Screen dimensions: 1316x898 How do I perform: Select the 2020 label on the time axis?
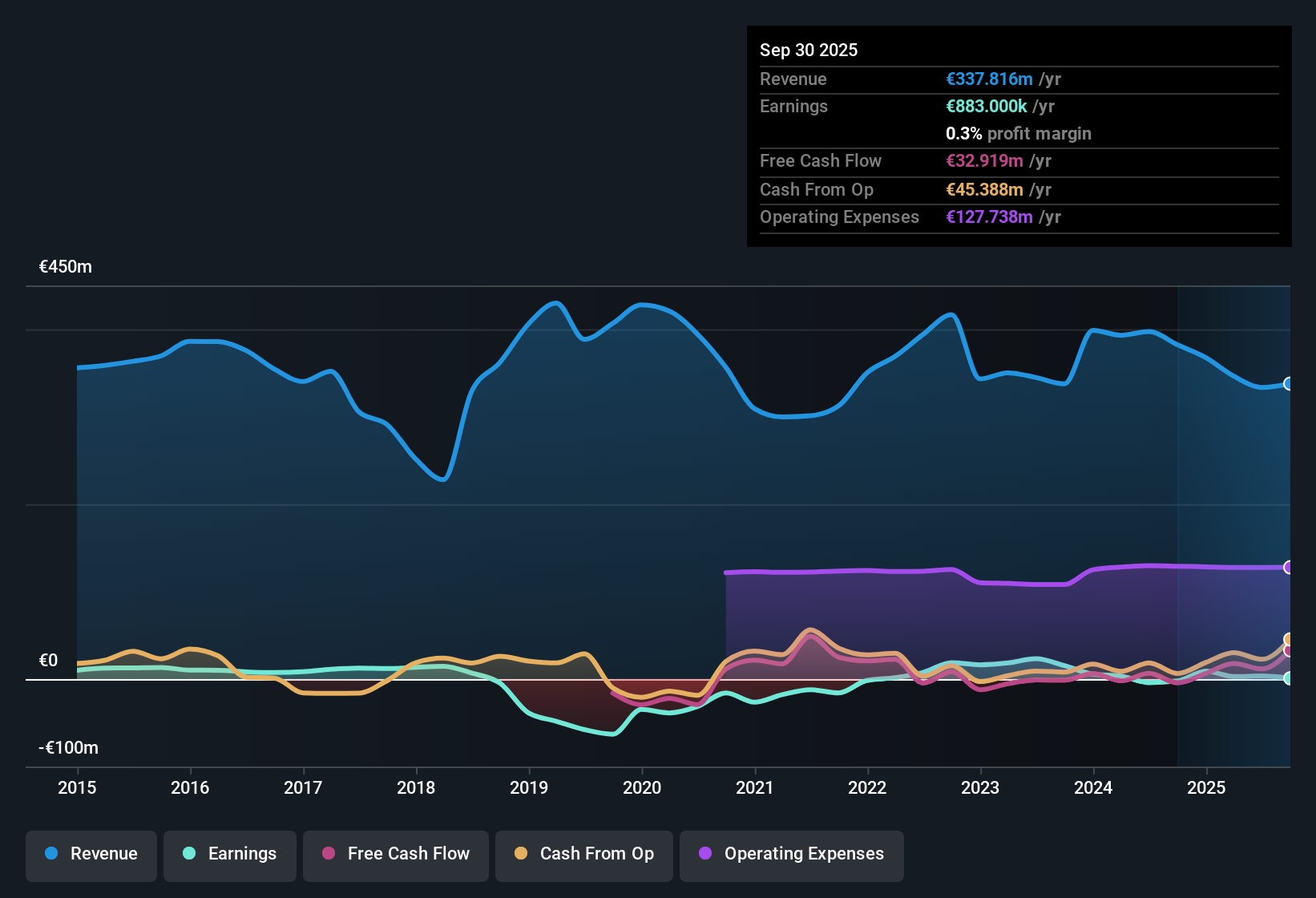click(x=642, y=788)
